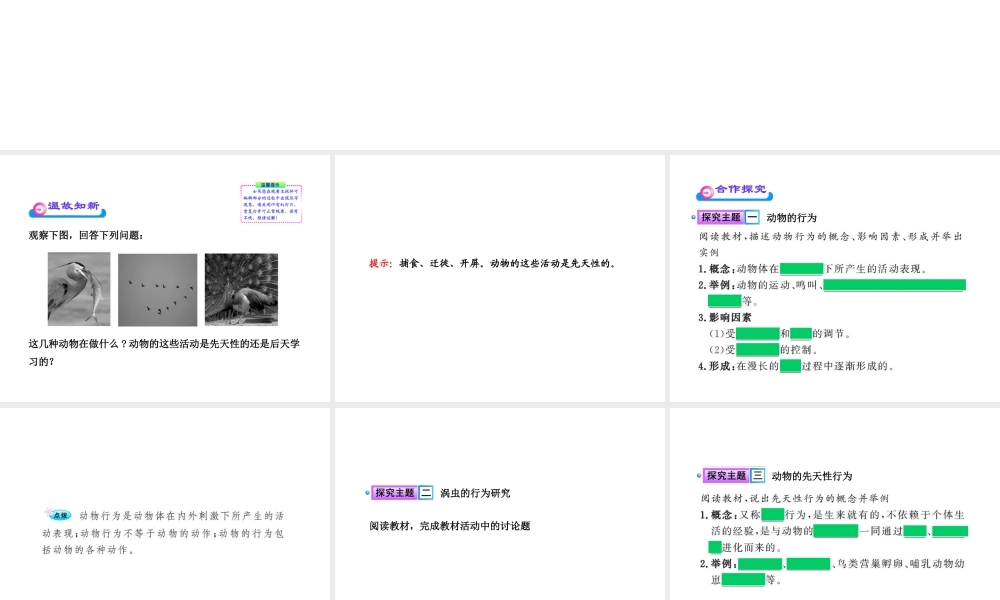The width and height of the screenshot is (1000, 600).
Task: Click the heading 动物的行为
Action: tap(791, 217)
